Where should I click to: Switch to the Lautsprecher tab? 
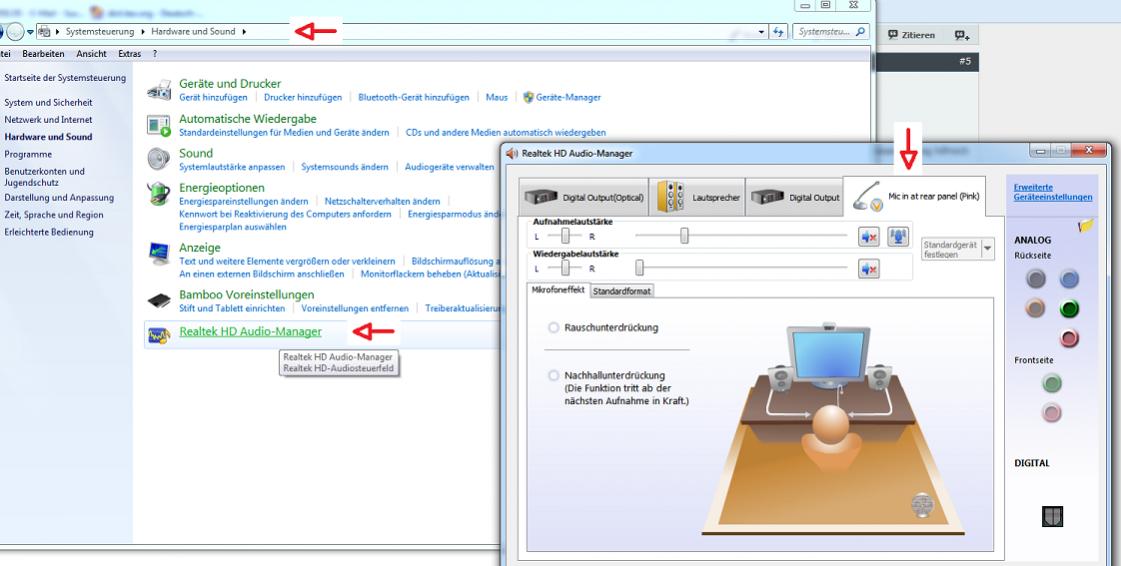coord(697,197)
